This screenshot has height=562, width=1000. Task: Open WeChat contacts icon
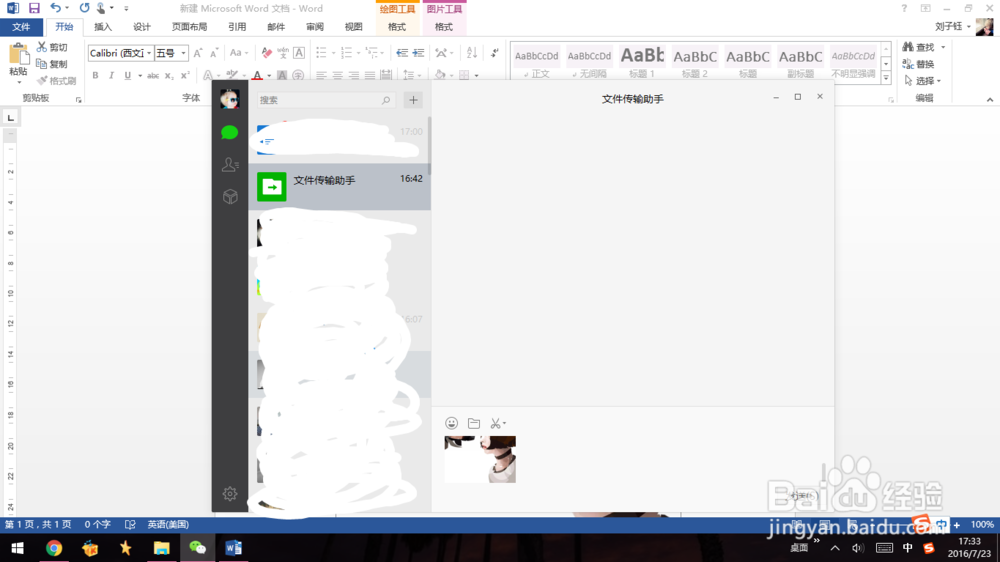(x=230, y=165)
